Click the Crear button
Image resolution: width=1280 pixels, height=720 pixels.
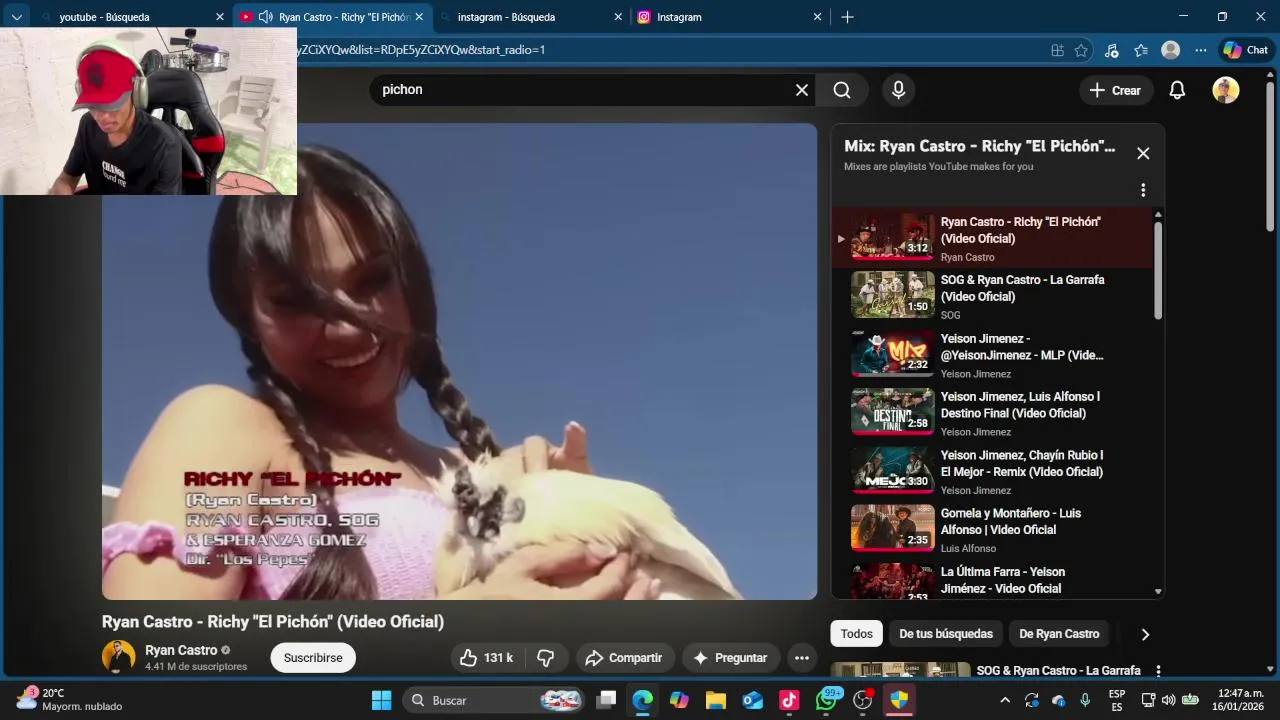[1115, 90]
